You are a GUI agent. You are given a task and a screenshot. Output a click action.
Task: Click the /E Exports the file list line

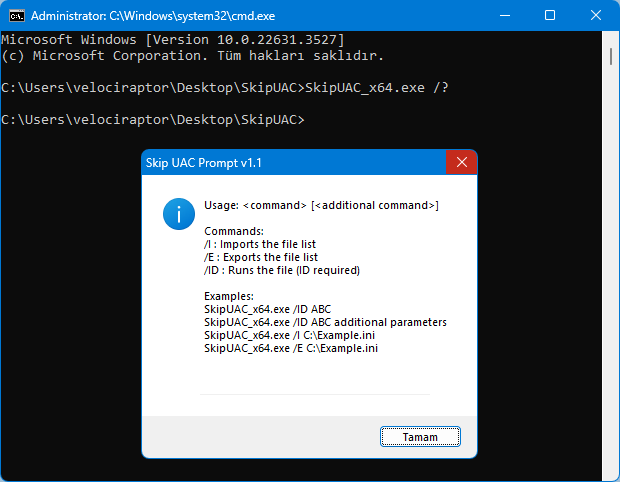(260, 257)
